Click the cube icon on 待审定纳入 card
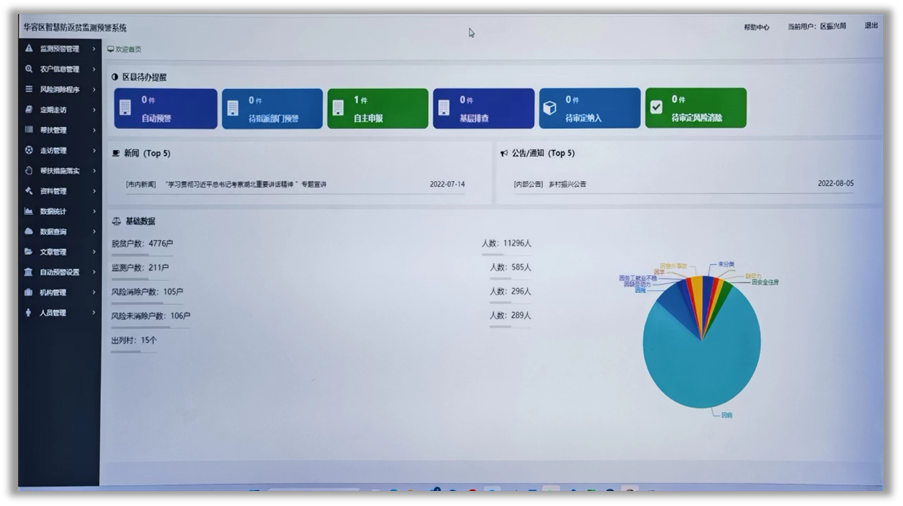The width and height of the screenshot is (903, 506). pyautogui.click(x=549, y=108)
